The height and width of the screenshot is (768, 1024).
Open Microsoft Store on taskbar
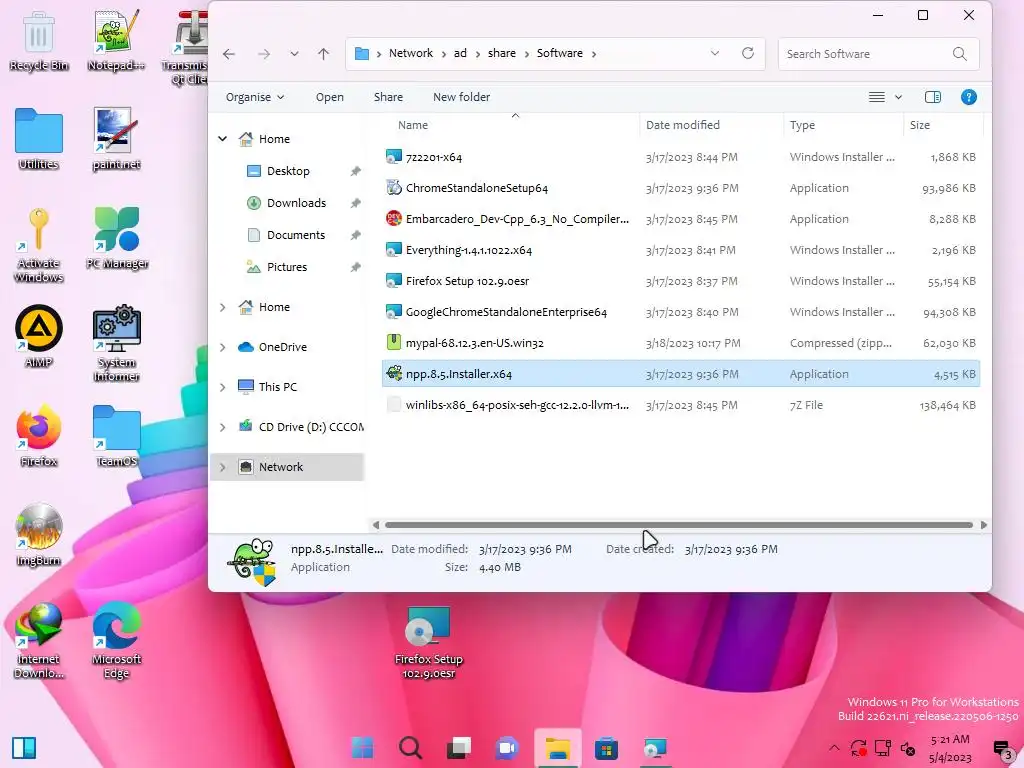point(606,747)
